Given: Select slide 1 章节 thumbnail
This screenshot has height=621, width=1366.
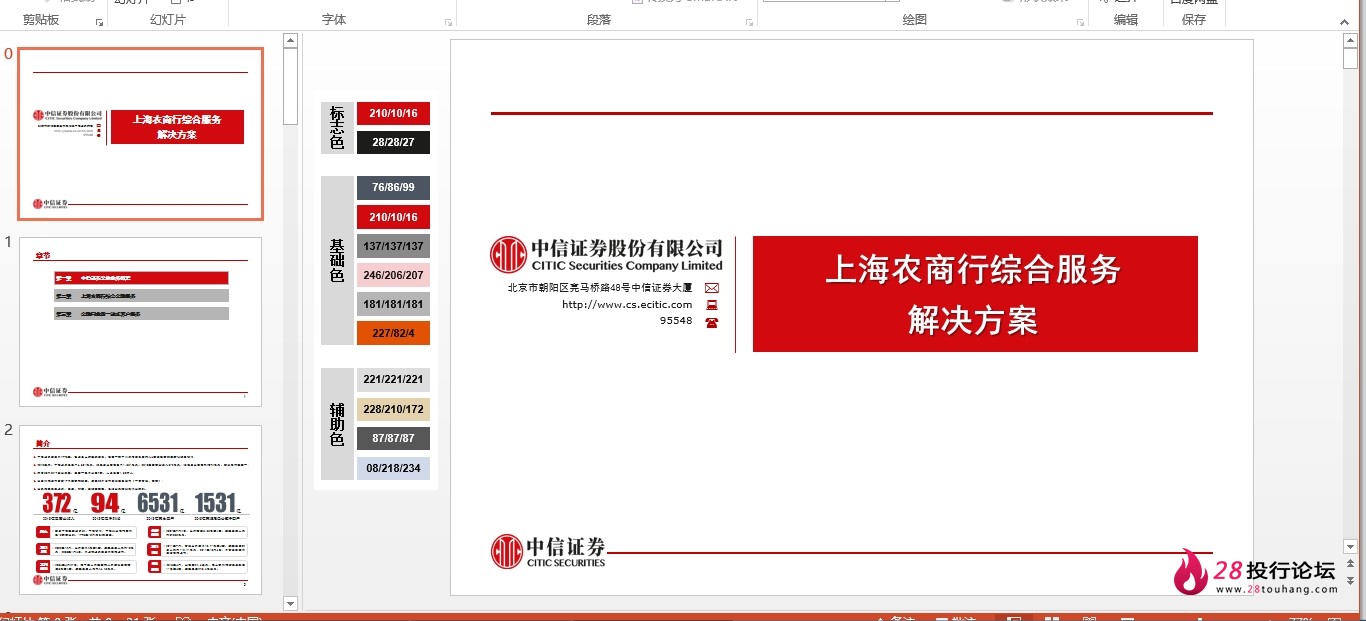Looking at the screenshot, I should click(140, 322).
